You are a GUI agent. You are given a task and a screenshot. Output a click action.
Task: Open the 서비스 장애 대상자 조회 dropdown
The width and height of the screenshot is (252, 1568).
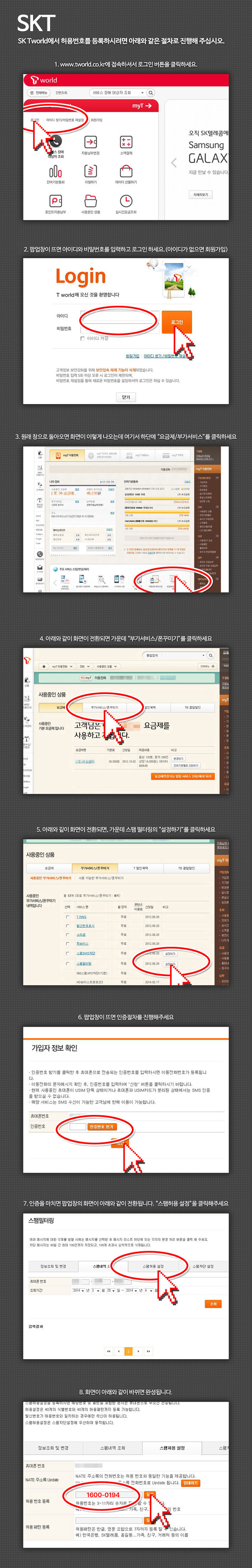coord(118,93)
